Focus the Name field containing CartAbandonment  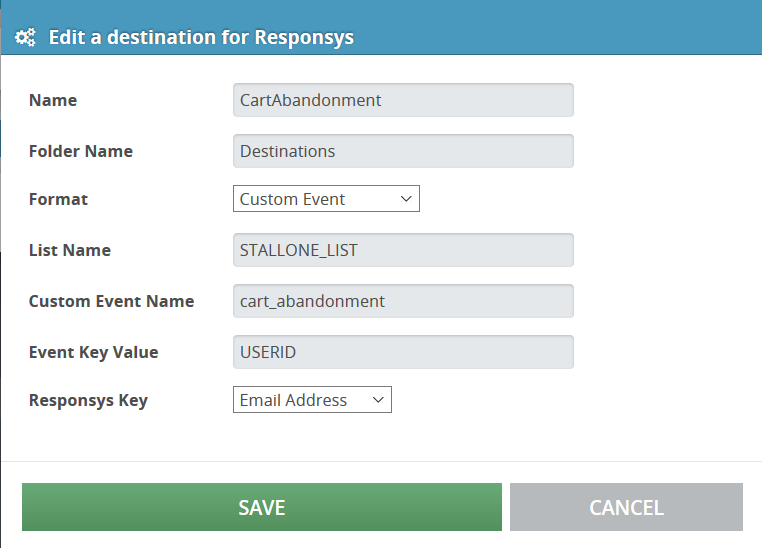pos(403,100)
